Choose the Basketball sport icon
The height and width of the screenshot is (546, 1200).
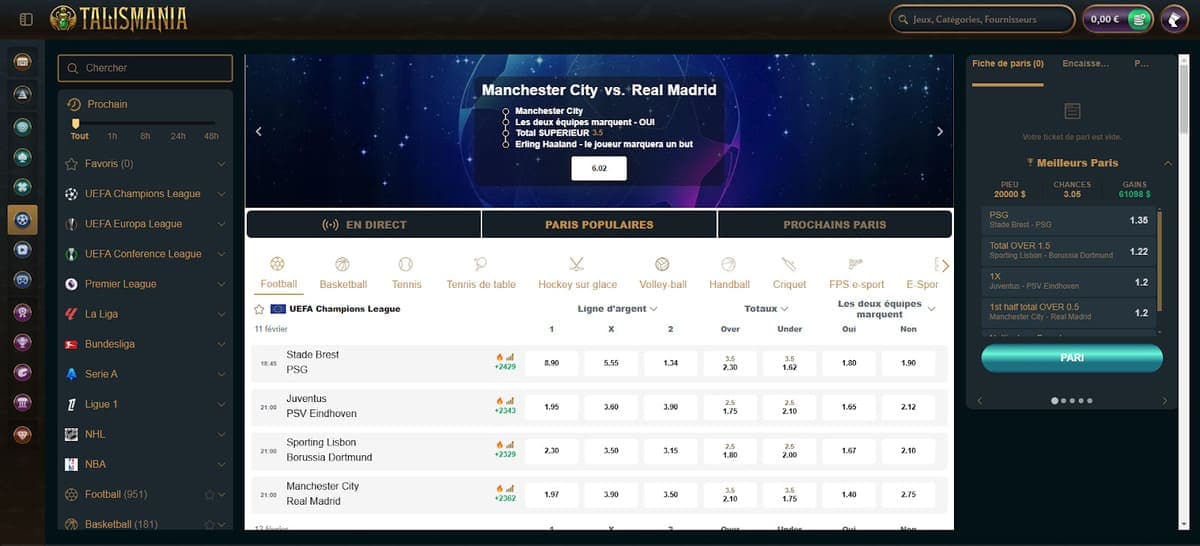point(343,265)
